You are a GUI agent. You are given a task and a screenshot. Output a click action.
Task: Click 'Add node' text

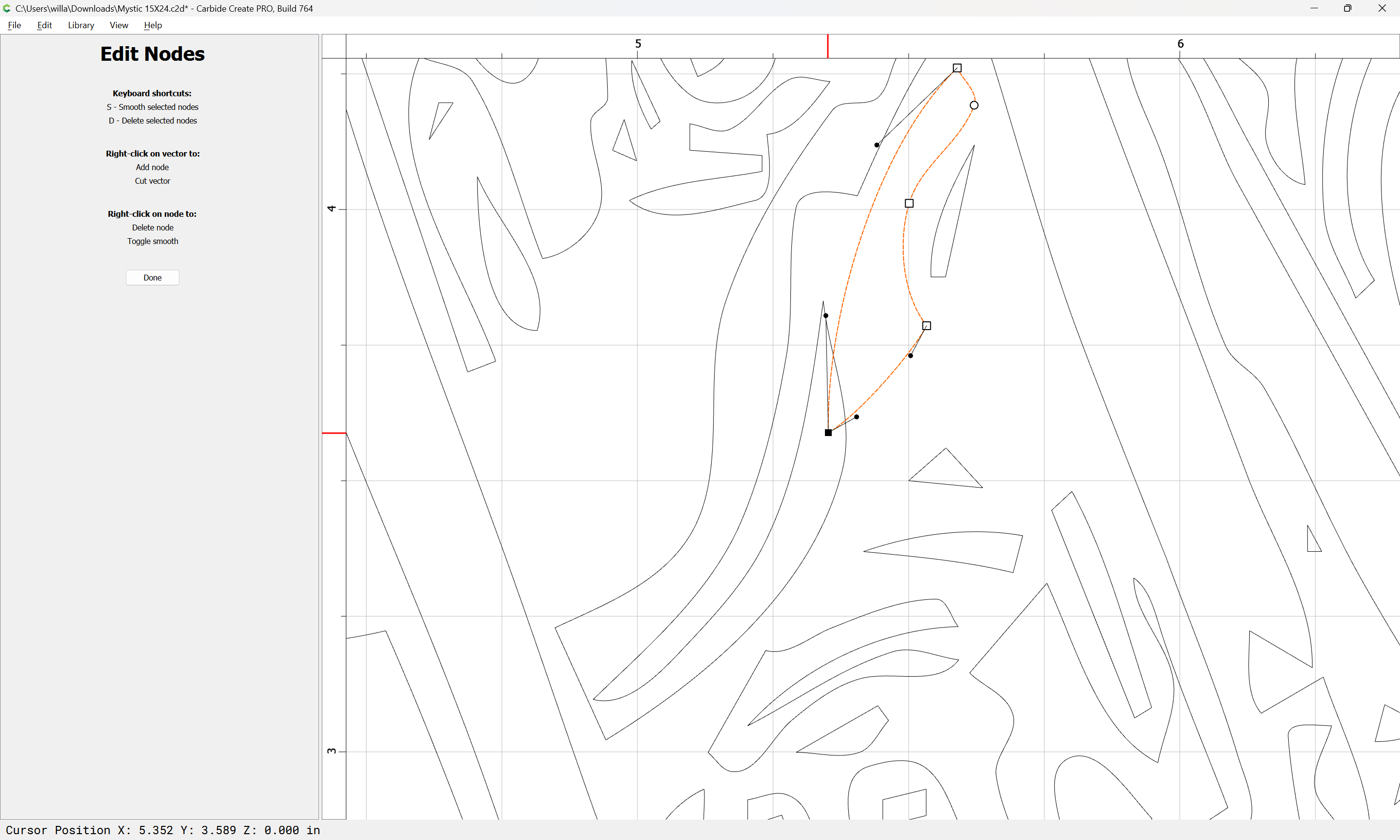[152, 167]
